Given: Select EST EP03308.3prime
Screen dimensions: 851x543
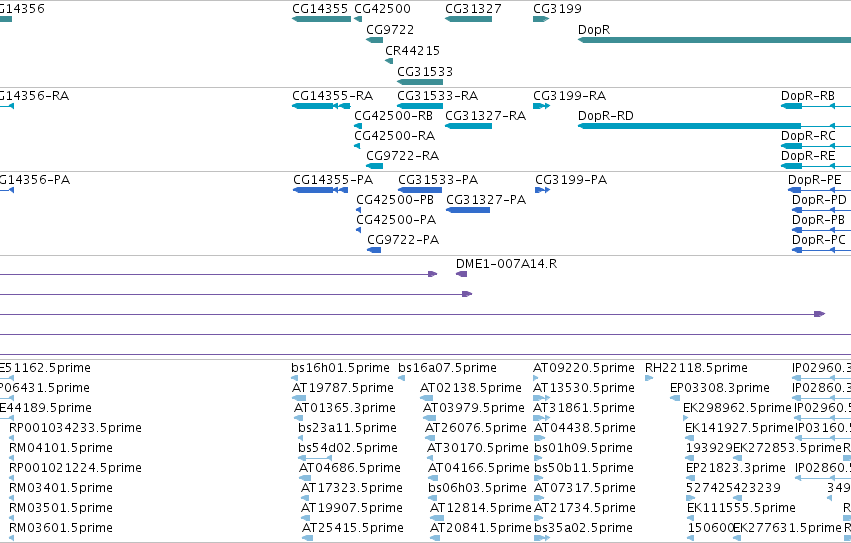Looking at the screenshot, I should (675, 398).
